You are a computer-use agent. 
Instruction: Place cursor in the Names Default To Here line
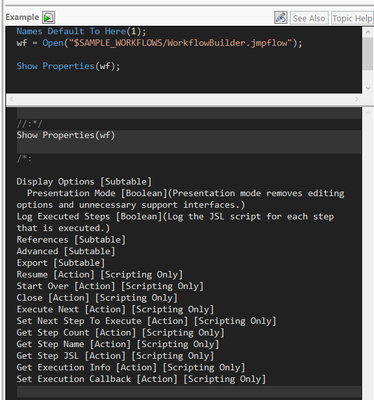click(x=81, y=31)
